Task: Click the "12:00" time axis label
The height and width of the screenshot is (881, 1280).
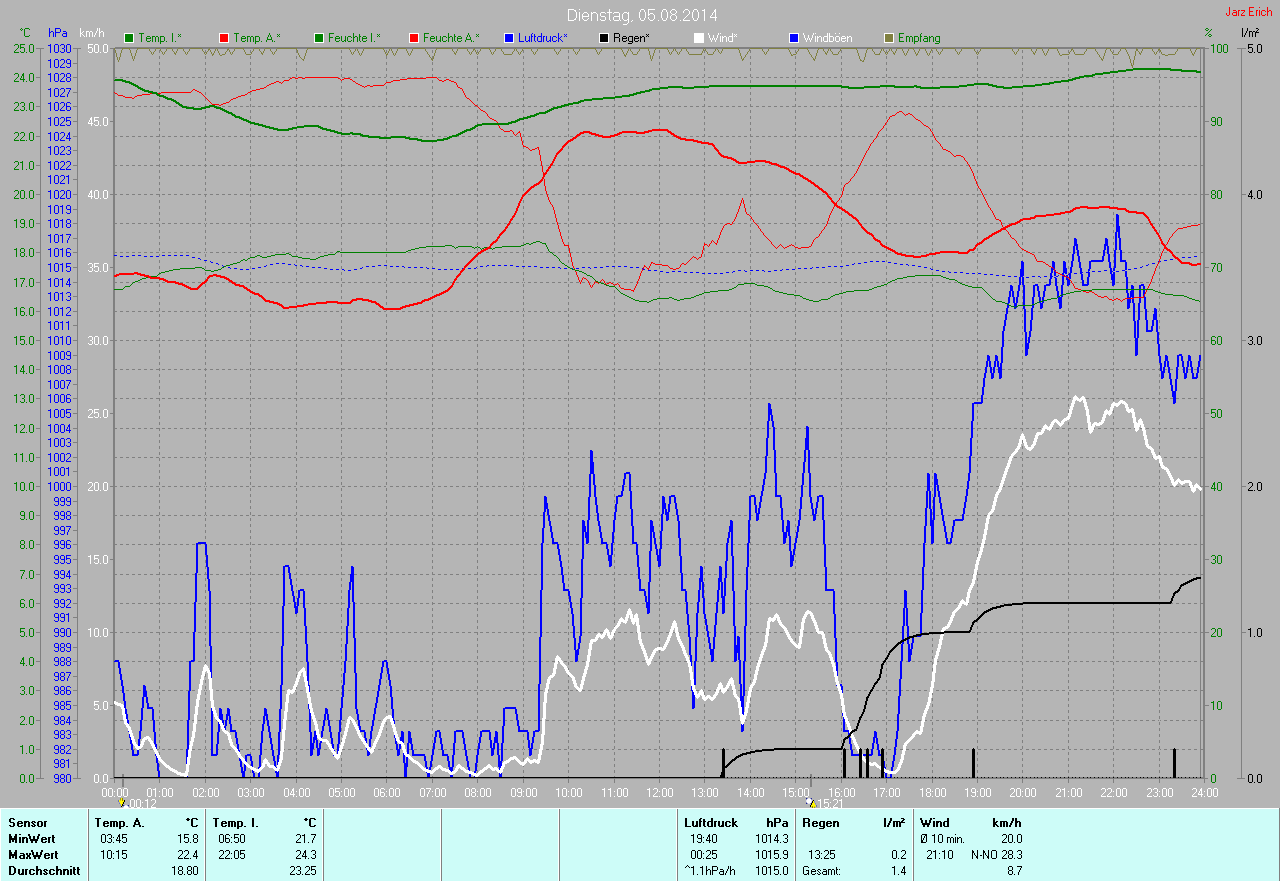Action: click(x=659, y=793)
